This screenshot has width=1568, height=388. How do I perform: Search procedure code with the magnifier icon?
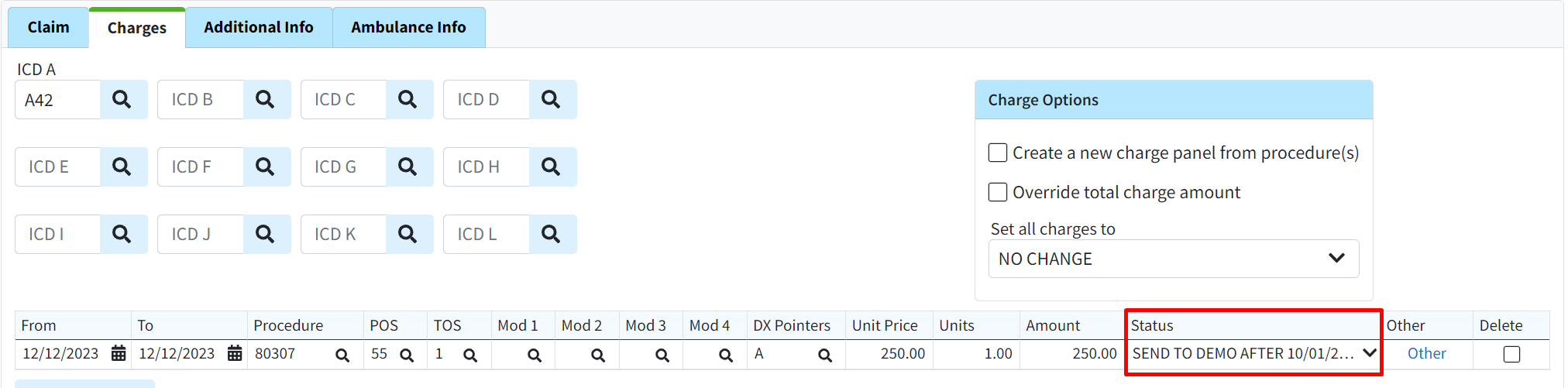[x=342, y=355]
